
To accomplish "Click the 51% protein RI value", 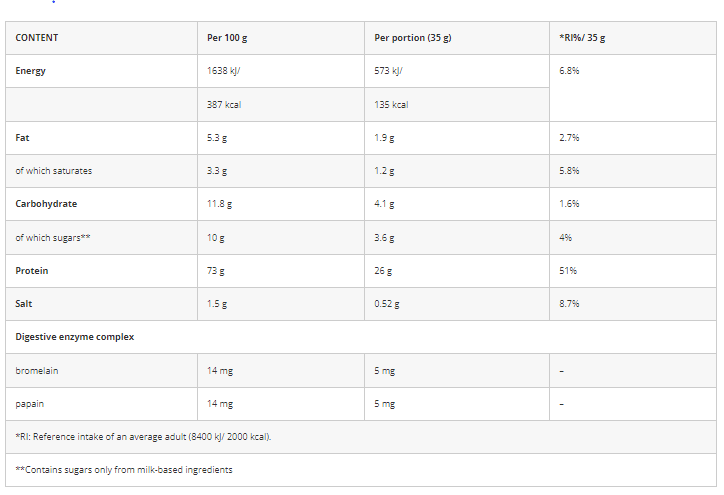I will pos(568,271).
